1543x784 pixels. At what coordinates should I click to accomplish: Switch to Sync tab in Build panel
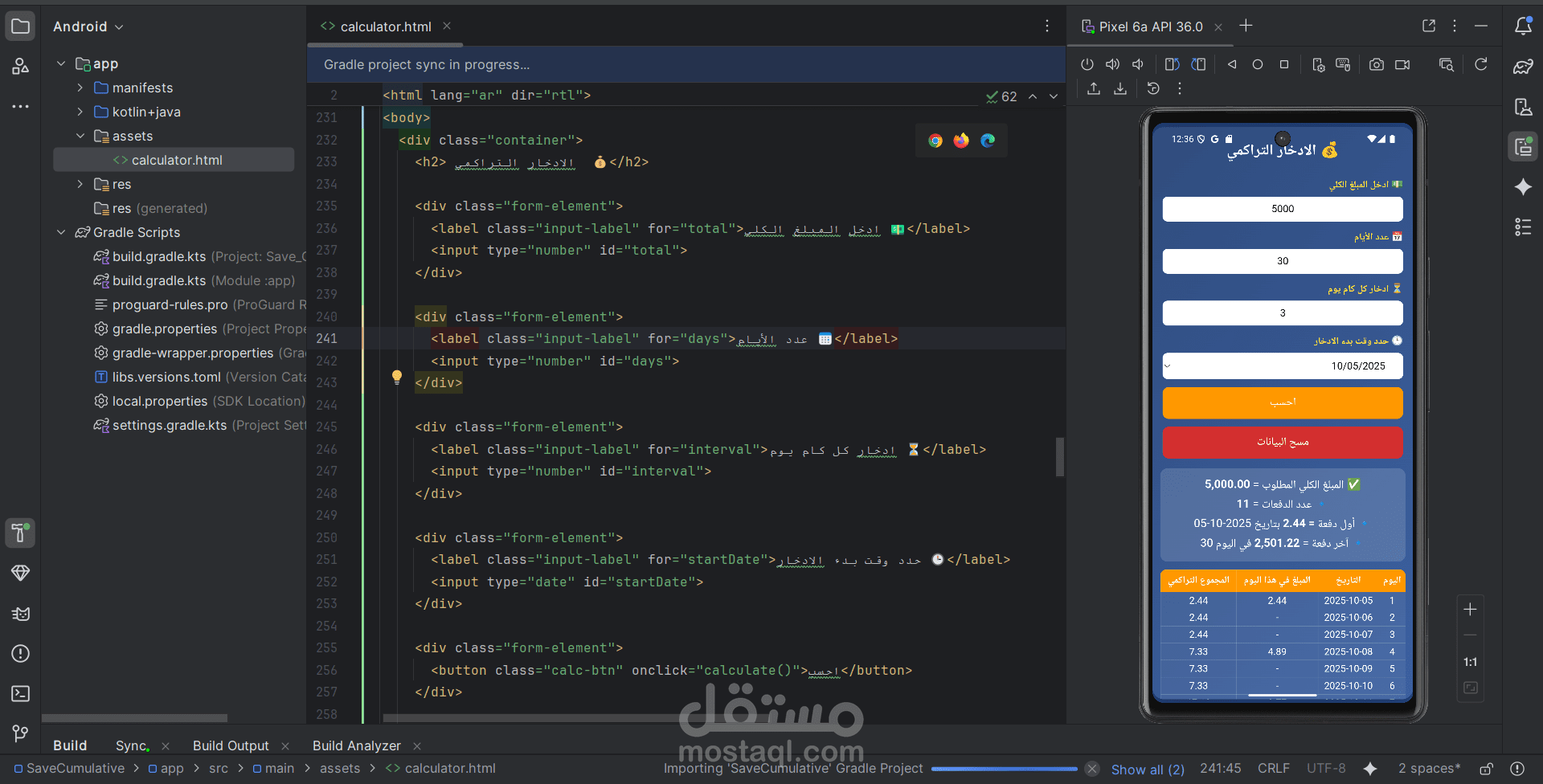pyautogui.click(x=133, y=745)
